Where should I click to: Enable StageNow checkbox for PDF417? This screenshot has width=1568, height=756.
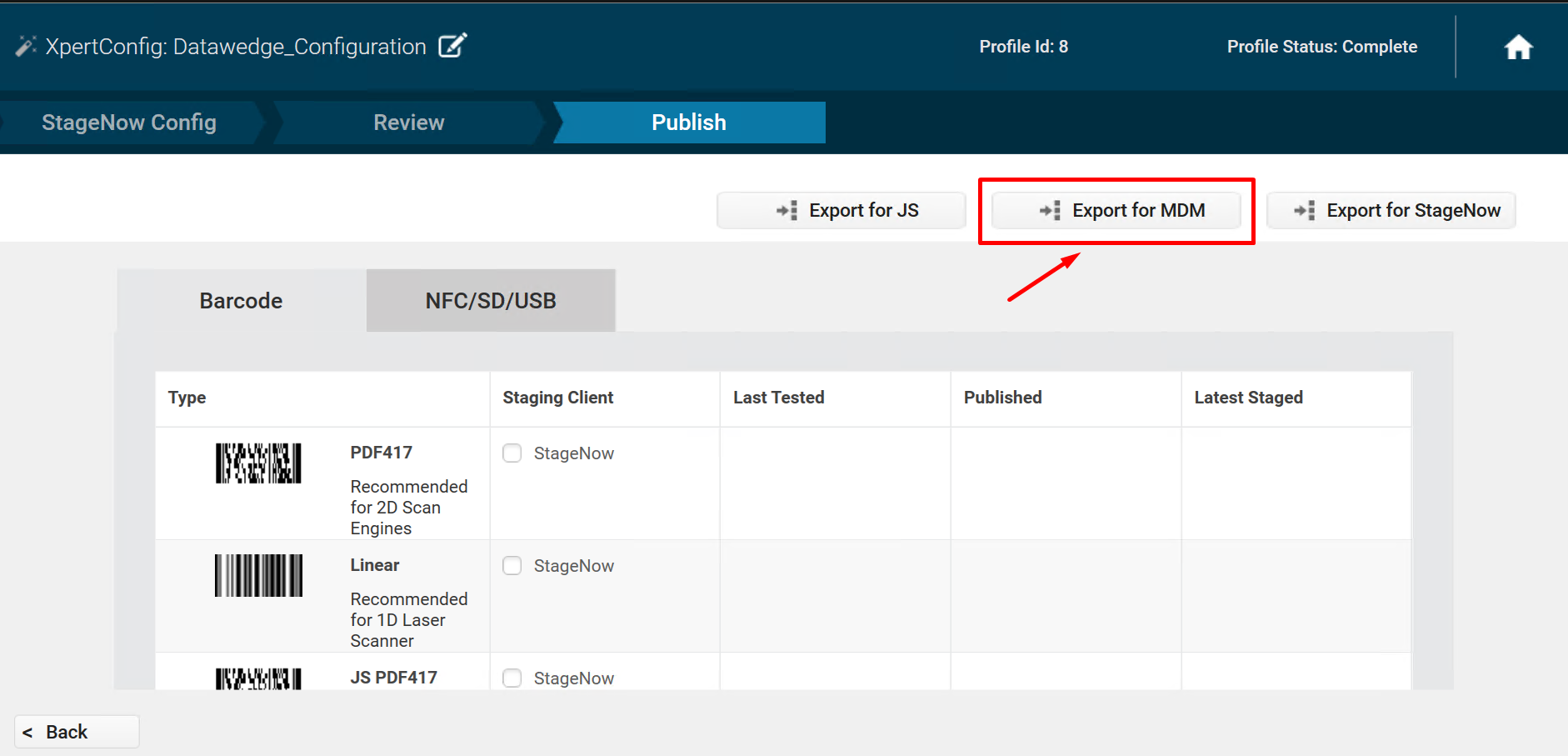(x=512, y=453)
